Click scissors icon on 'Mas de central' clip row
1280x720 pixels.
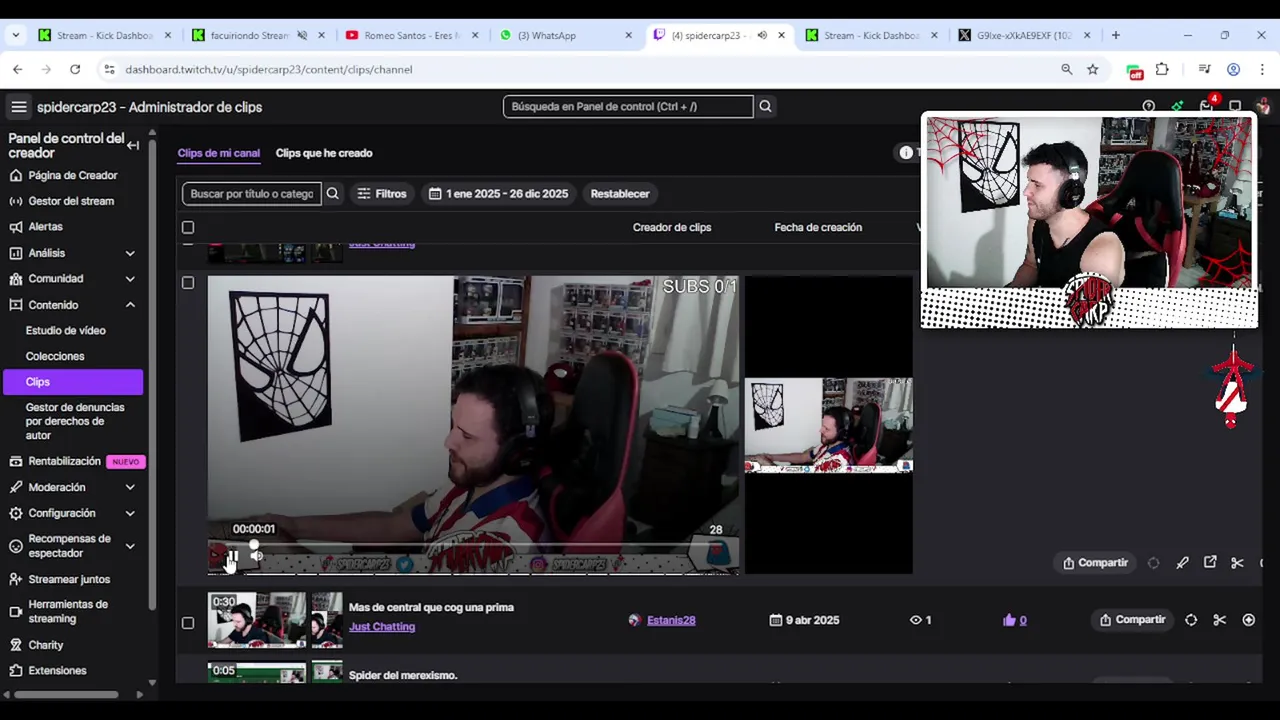(x=1219, y=620)
